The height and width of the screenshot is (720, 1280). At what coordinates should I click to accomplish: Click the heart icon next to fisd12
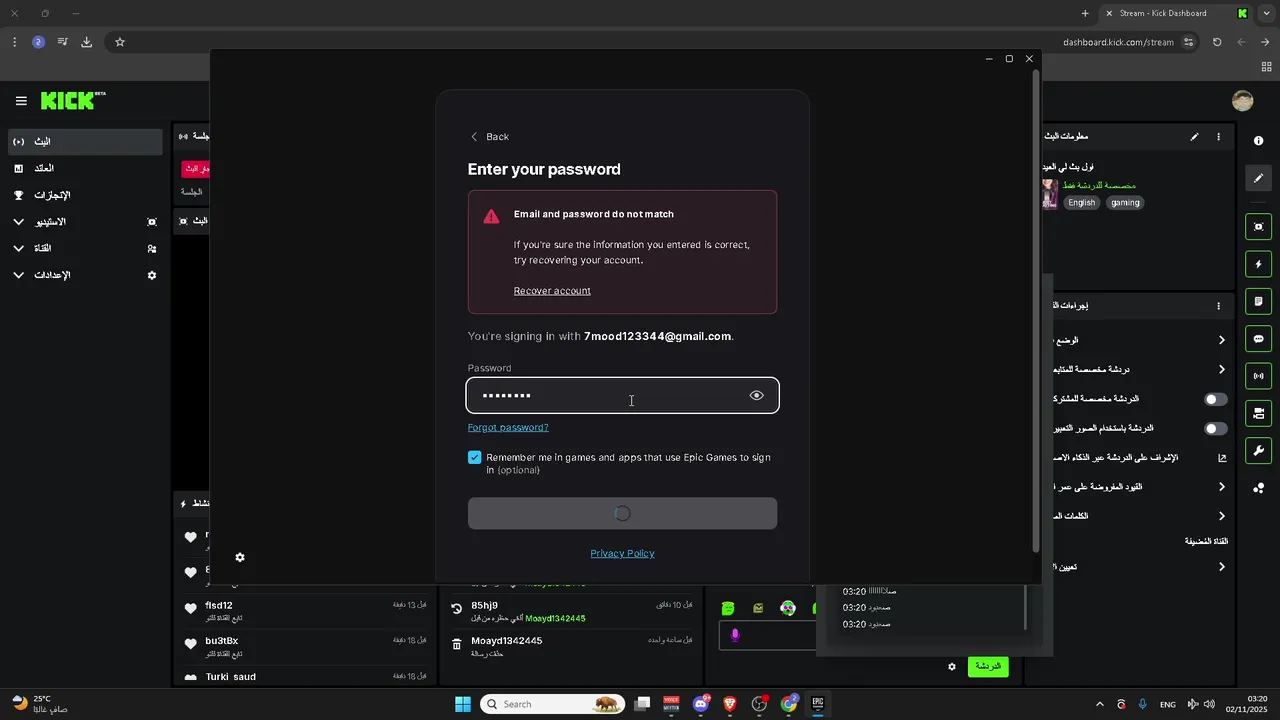pos(191,609)
